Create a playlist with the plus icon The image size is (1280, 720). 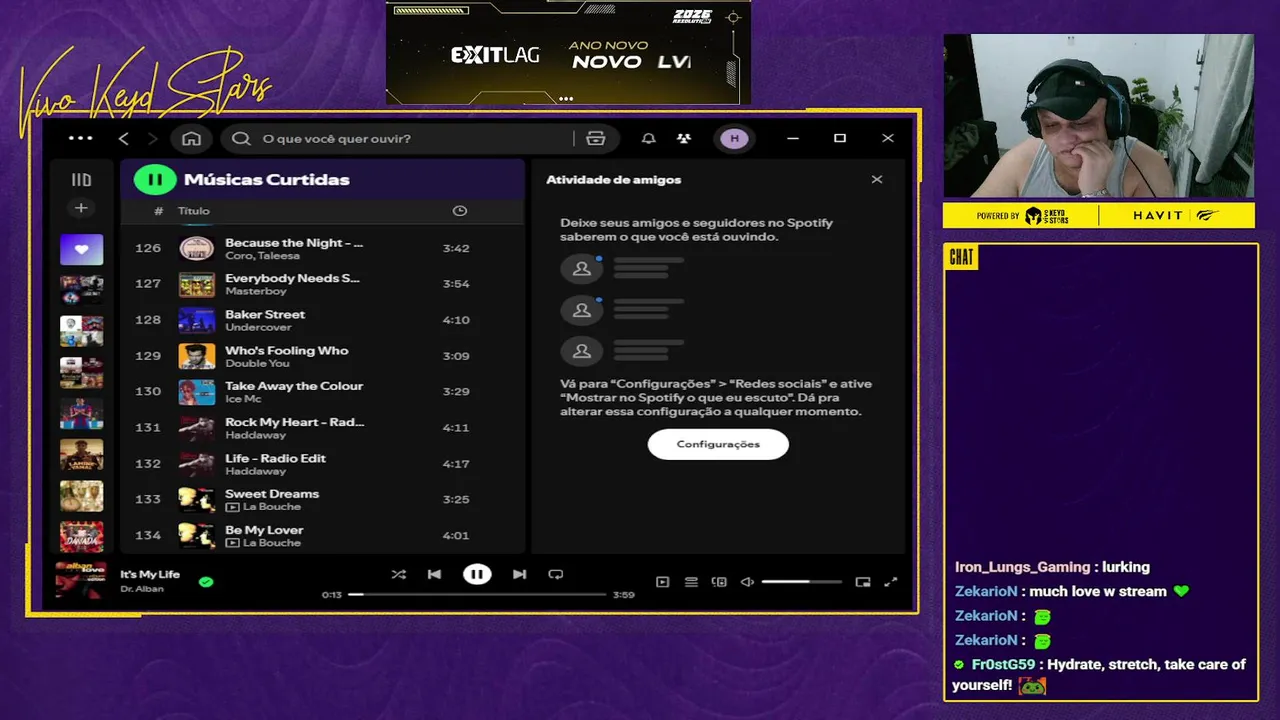[81, 208]
